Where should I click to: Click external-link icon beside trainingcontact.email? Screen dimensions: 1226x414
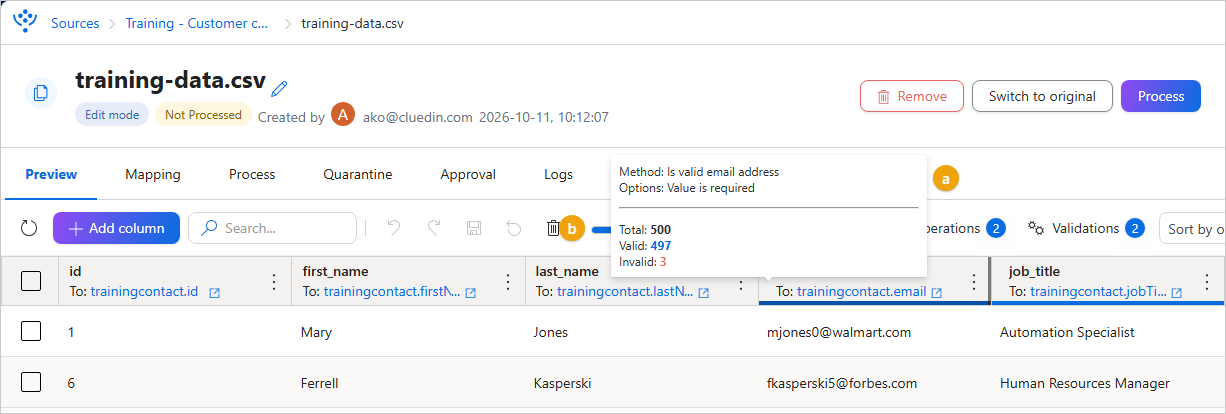(x=937, y=293)
